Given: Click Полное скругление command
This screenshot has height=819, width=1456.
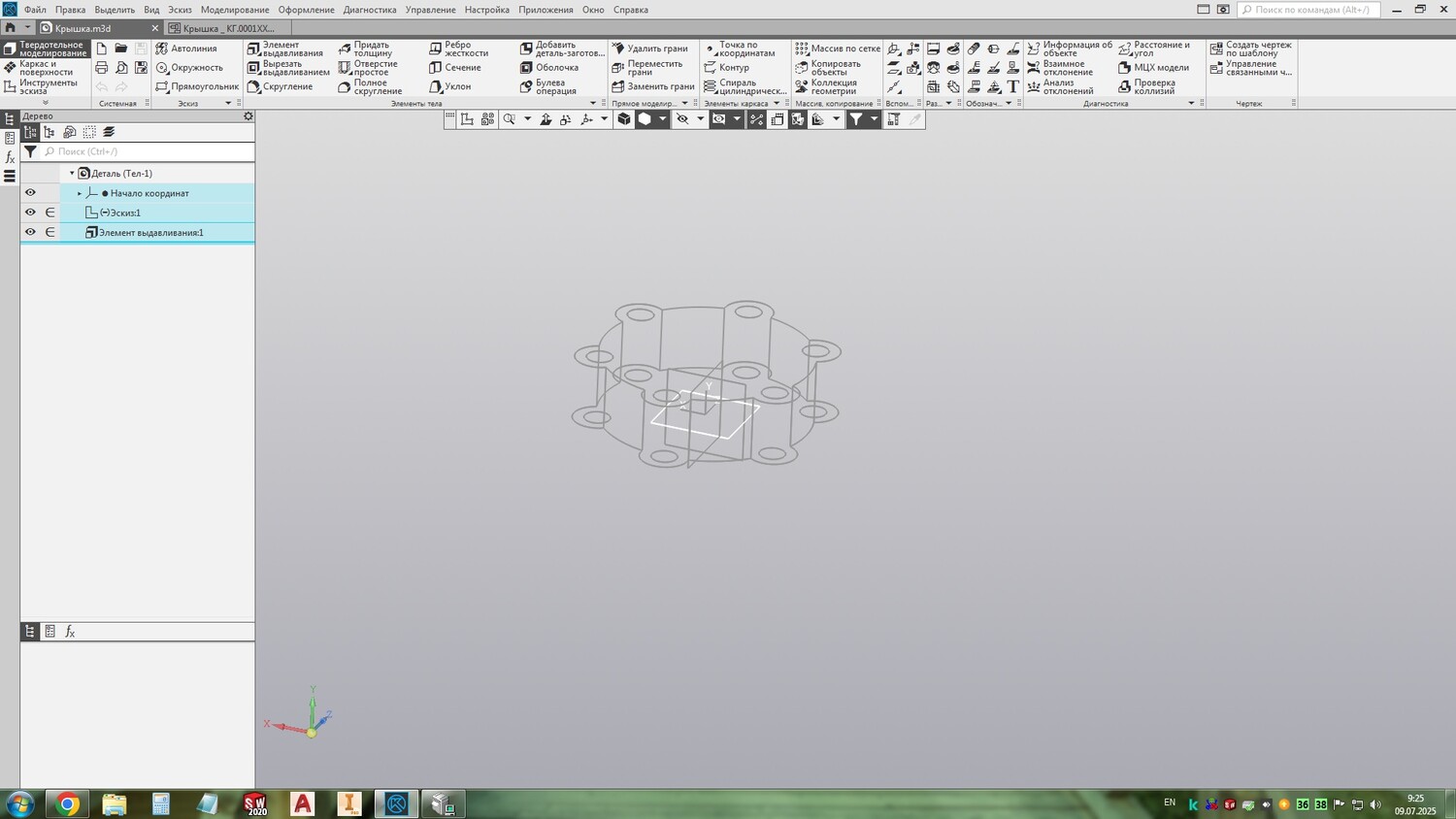Looking at the screenshot, I should 370,86.
